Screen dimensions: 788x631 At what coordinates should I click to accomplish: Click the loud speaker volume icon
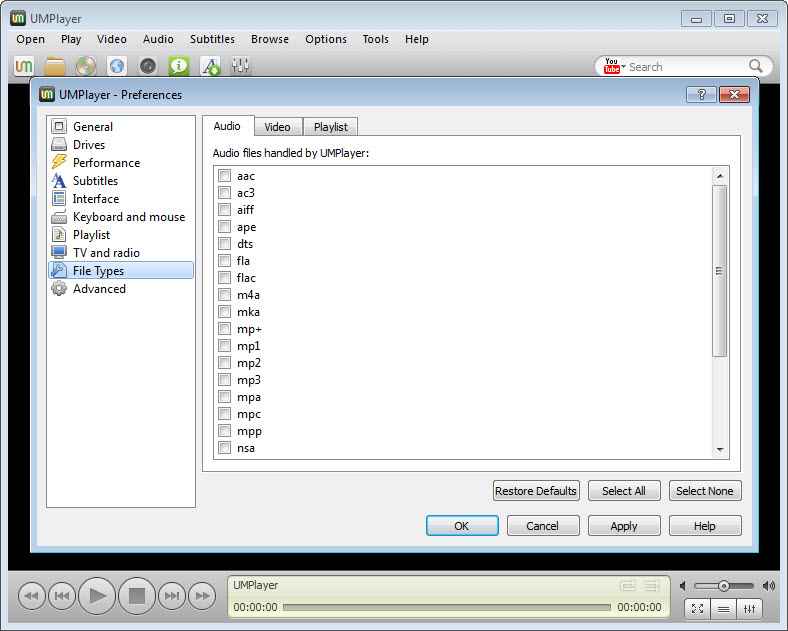point(769,586)
